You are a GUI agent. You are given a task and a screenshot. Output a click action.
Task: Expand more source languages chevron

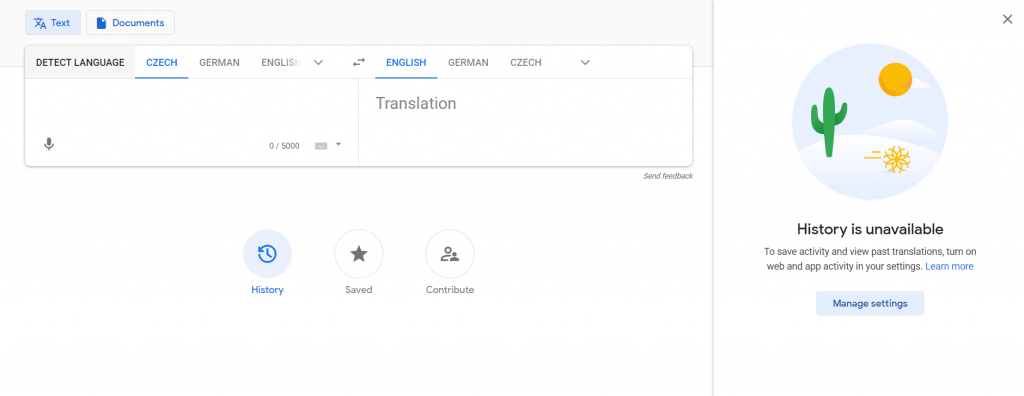coord(318,63)
